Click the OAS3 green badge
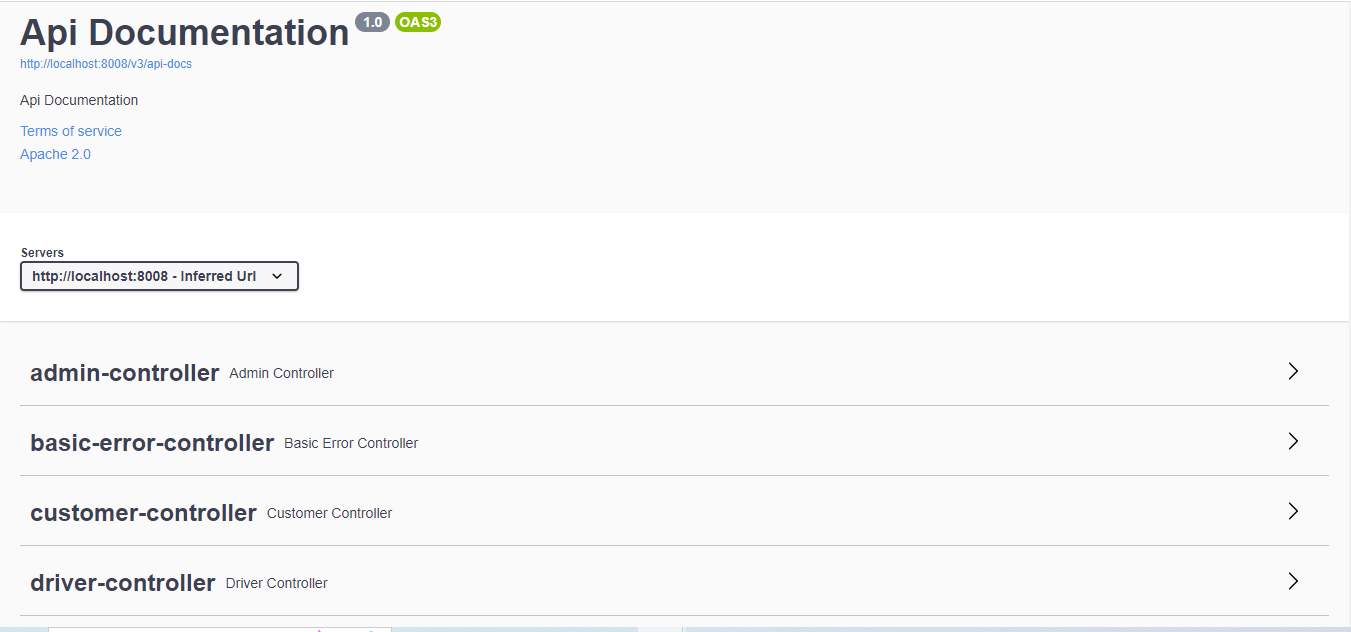The width and height of the screenshot is (1351, 632). (418, 22)
